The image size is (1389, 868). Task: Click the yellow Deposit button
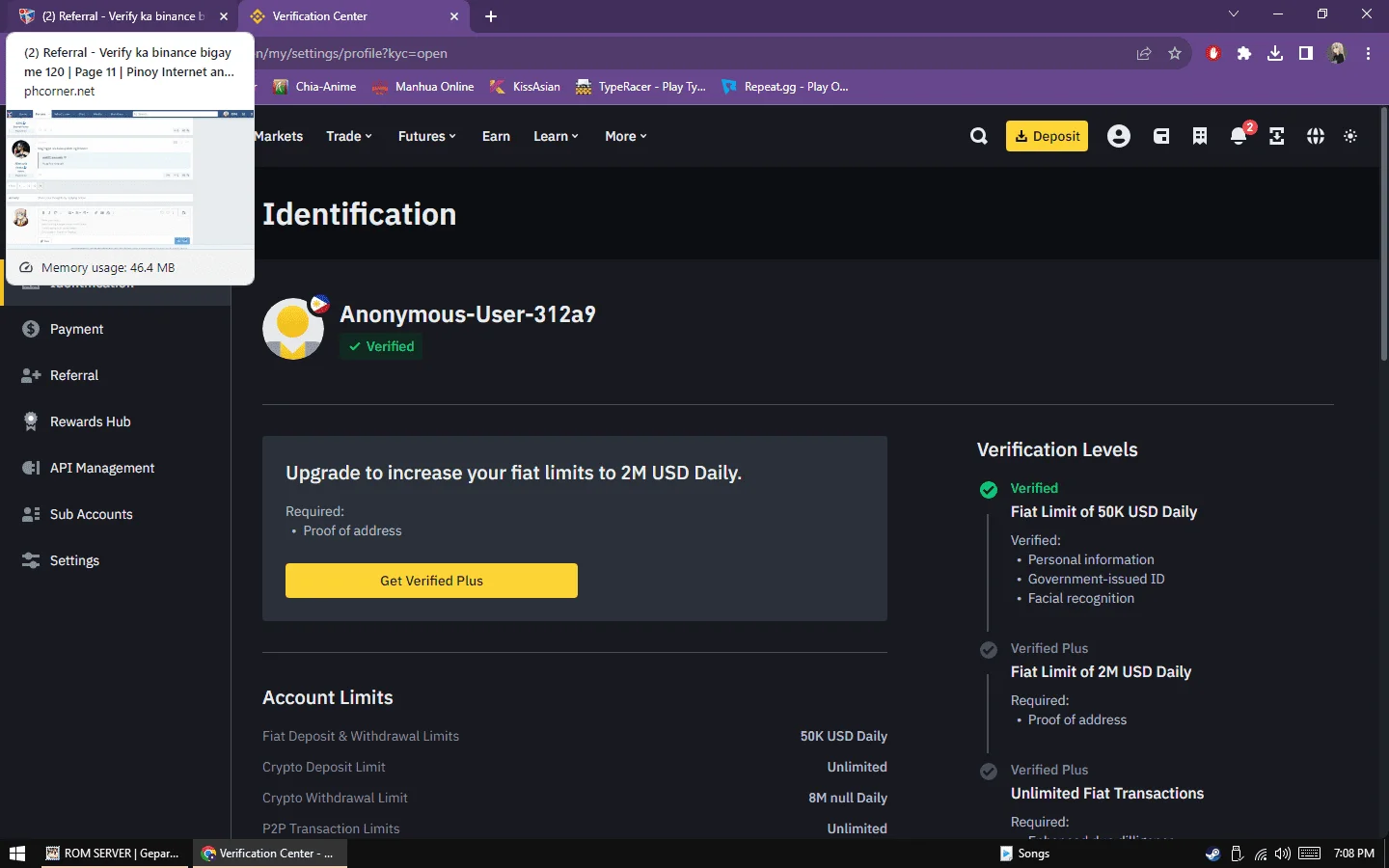[1047, 136]
